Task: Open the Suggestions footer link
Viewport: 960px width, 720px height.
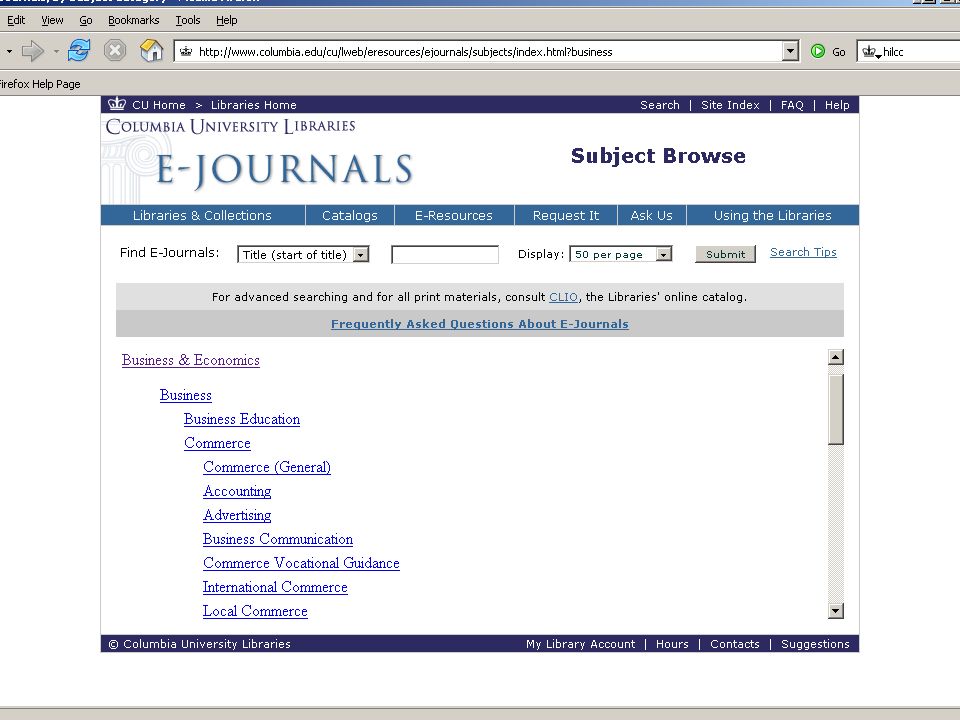Action: (816, 644)
